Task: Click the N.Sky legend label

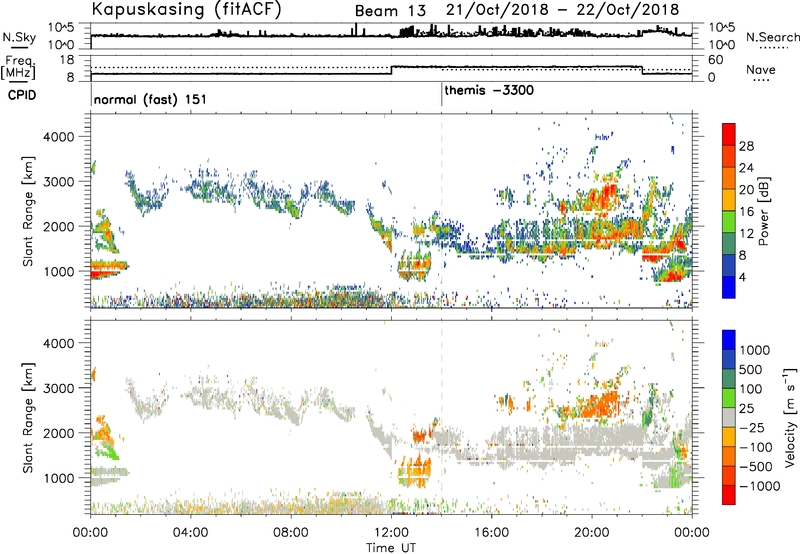Action: pyautogui.click(x=19, y=37)
